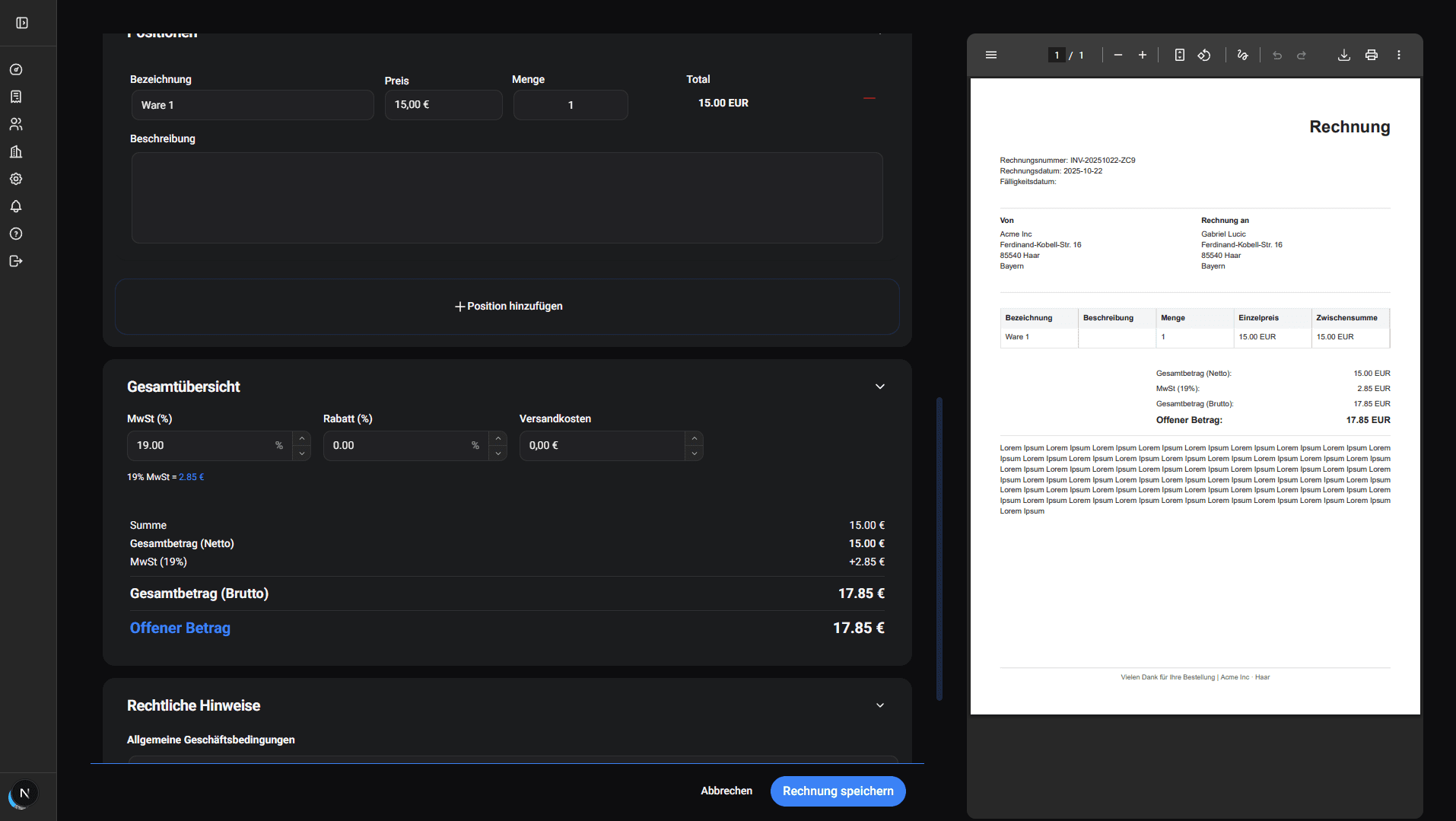Collapse the Rechtliche Hinweise section
Viewport: 1456px width, 821px height.
pyautogui.click(x=879, y=705)
